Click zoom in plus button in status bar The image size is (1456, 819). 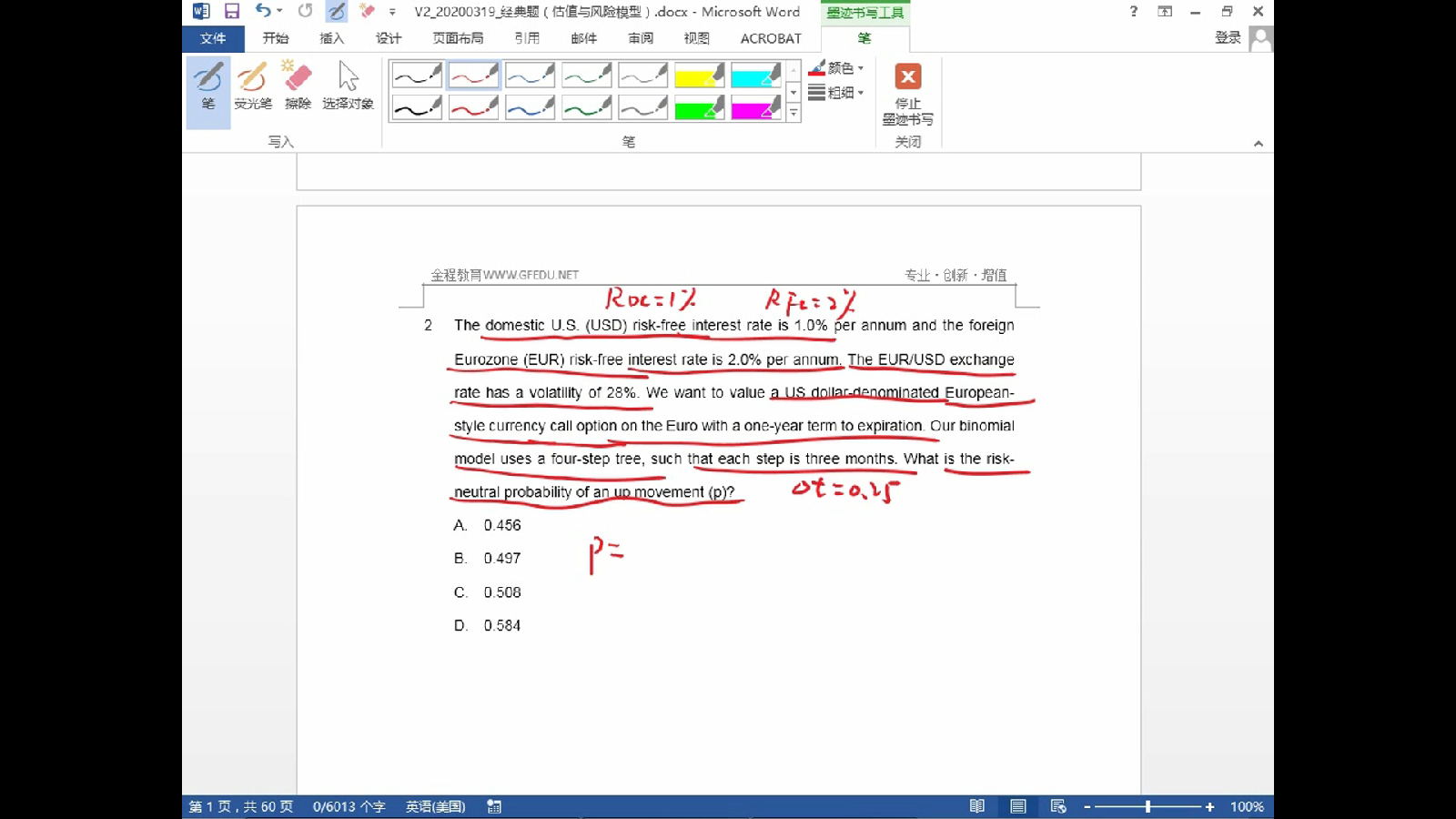click(x=1209, y=806)
